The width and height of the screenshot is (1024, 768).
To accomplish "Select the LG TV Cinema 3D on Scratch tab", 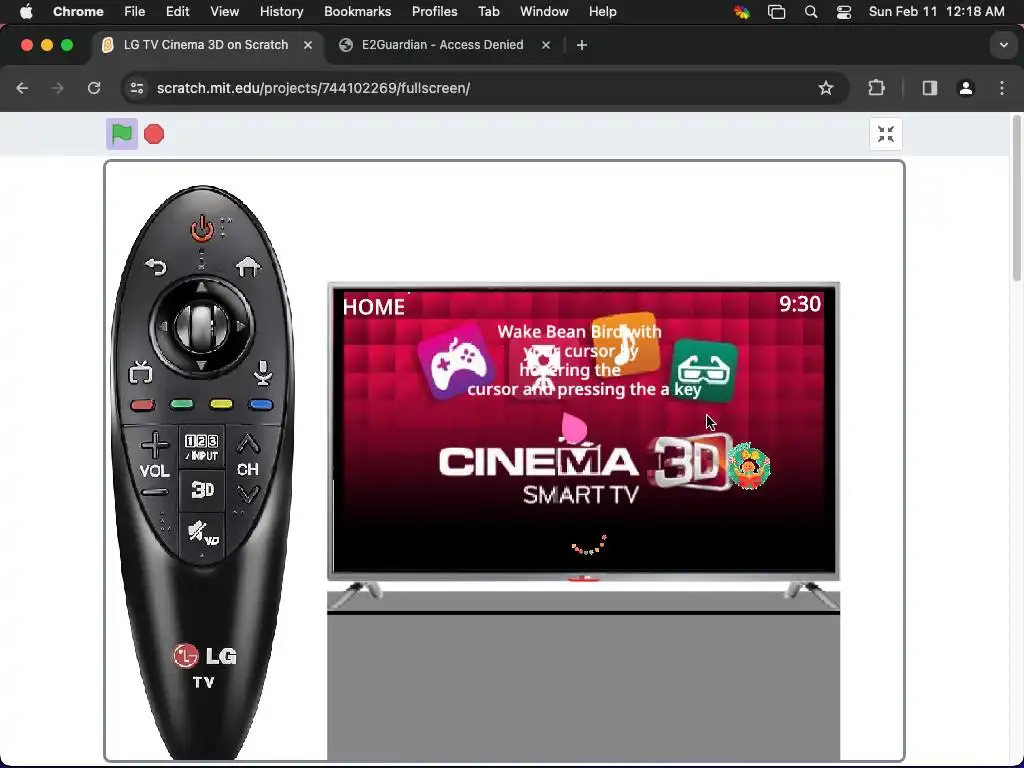I will click(x=206, y=45).
